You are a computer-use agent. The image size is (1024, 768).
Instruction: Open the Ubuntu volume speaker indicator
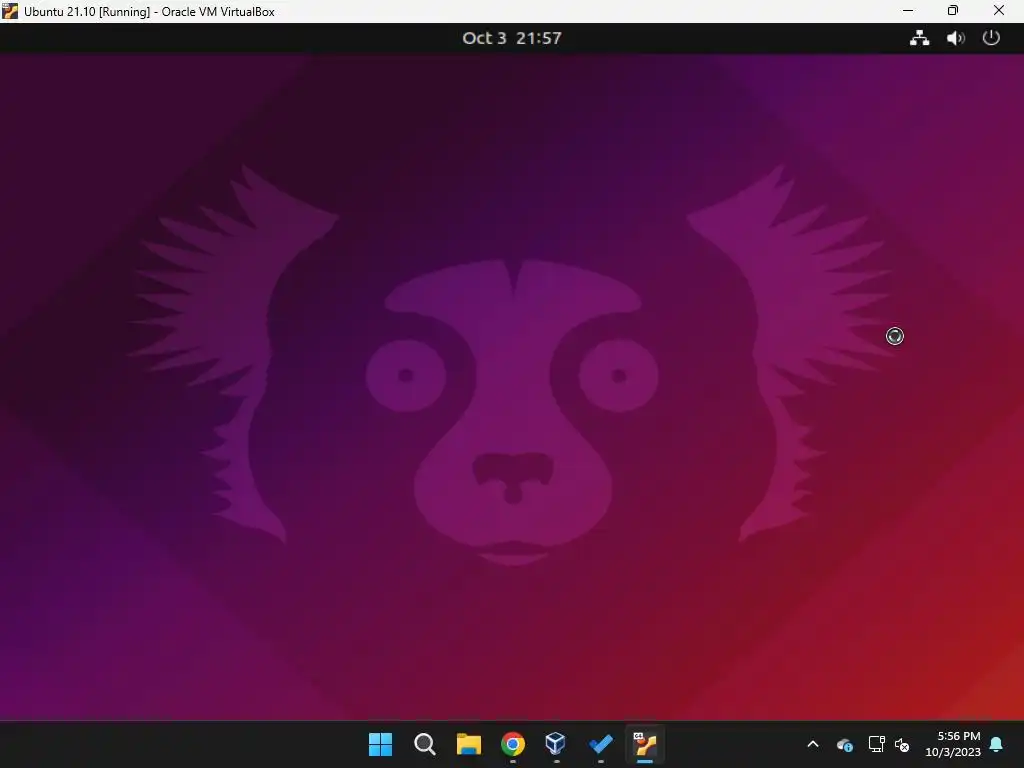(x=955, y=38)
